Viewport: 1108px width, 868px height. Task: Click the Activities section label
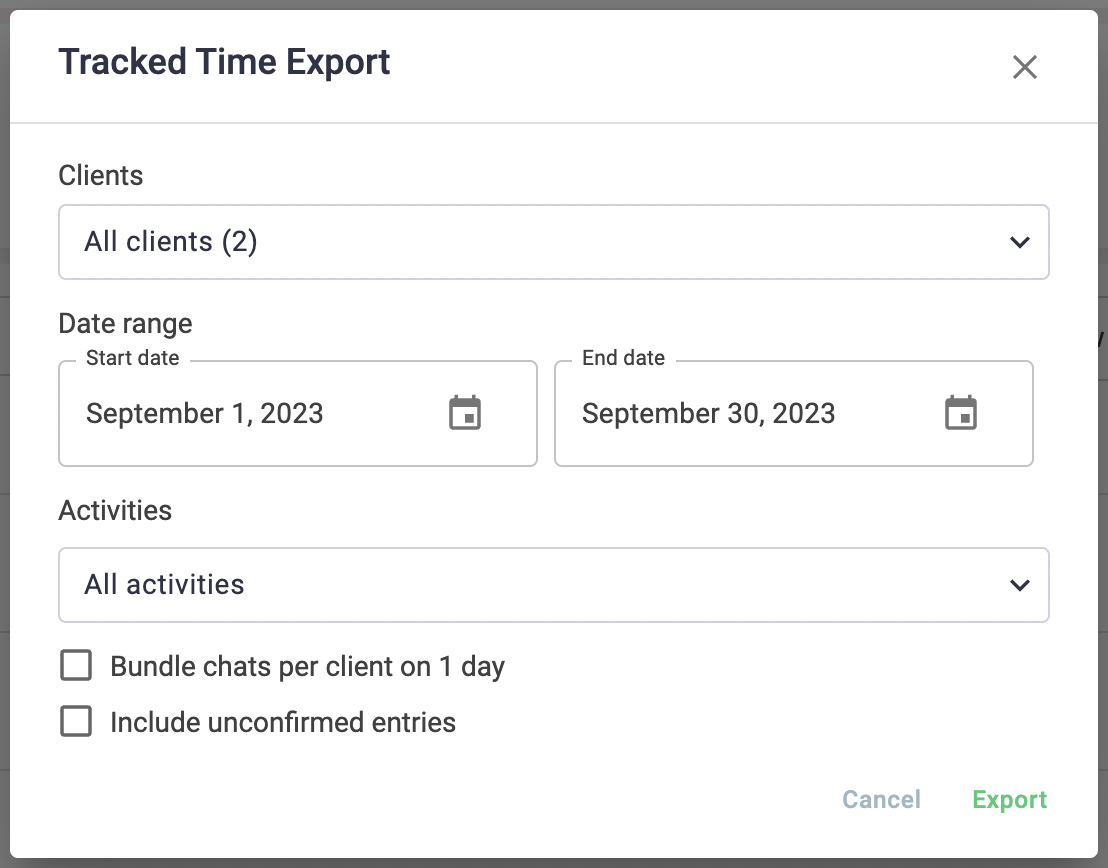click(114, 510)
